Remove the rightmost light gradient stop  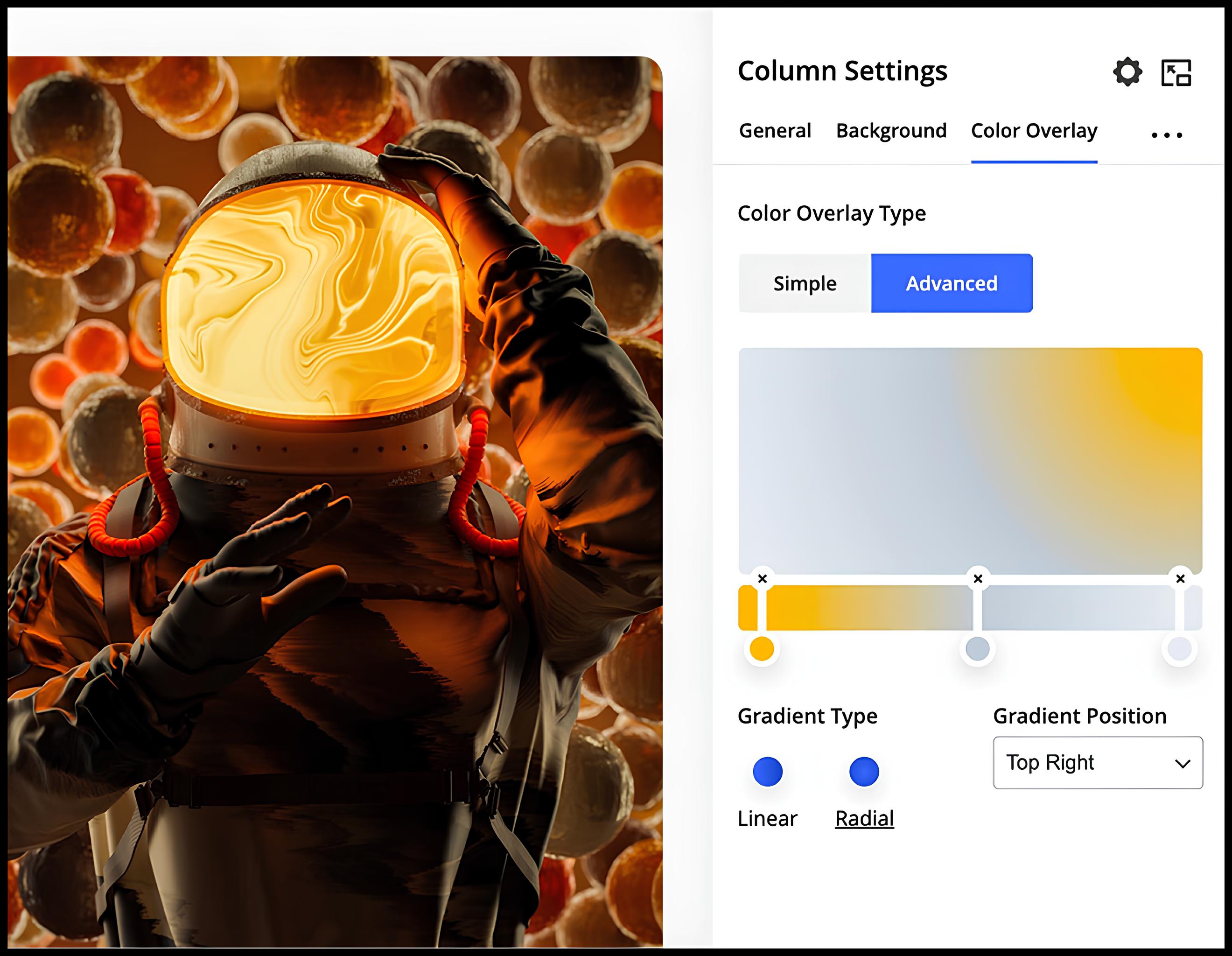(x=1180, y=578)
